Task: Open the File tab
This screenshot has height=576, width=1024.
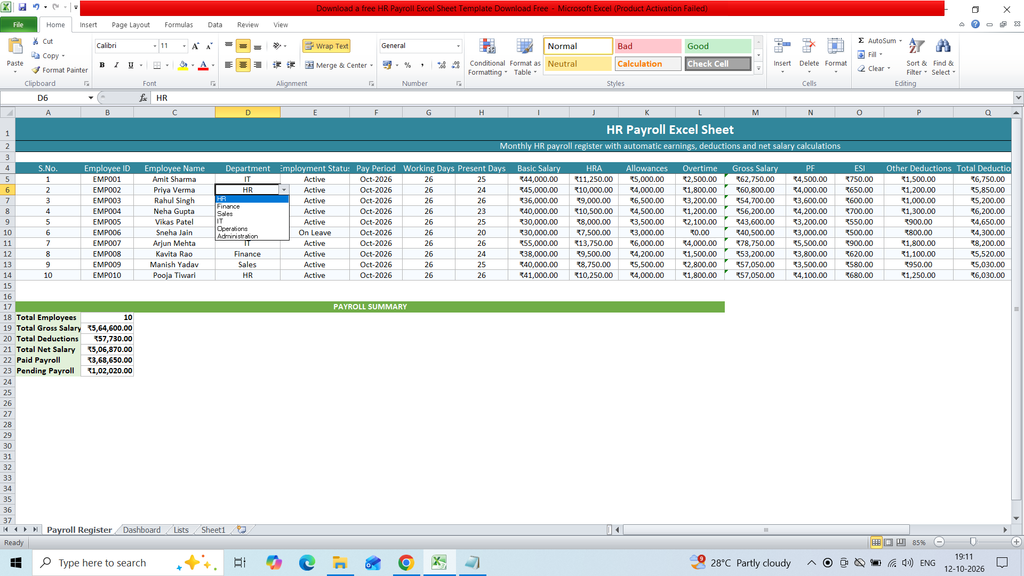Action: [x=18, y=25]
